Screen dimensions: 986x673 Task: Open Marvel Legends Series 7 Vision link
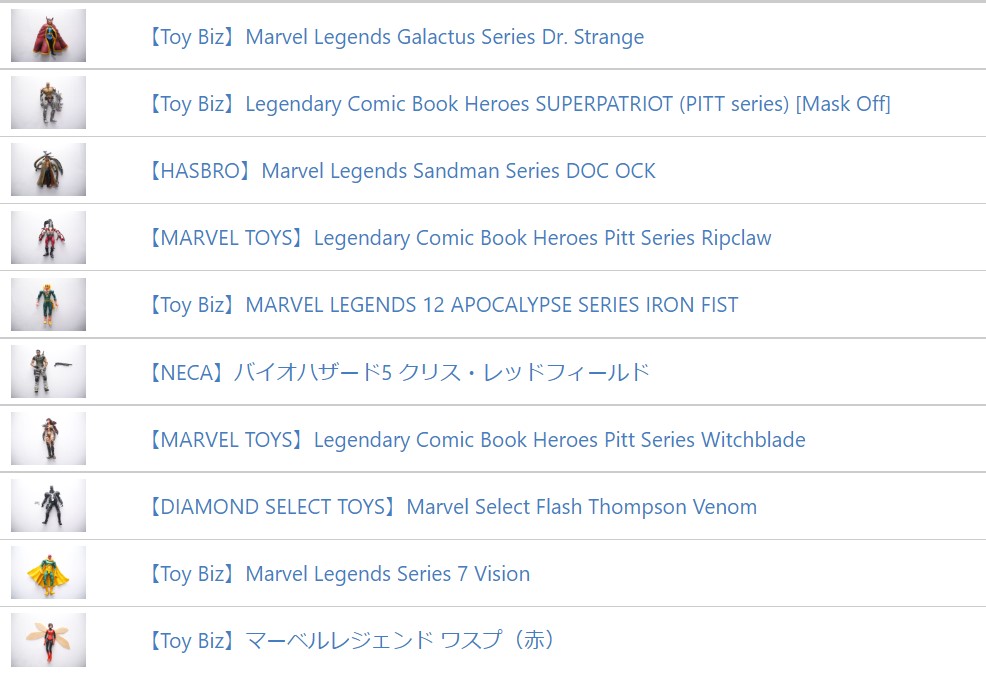(x=339, y=574)
